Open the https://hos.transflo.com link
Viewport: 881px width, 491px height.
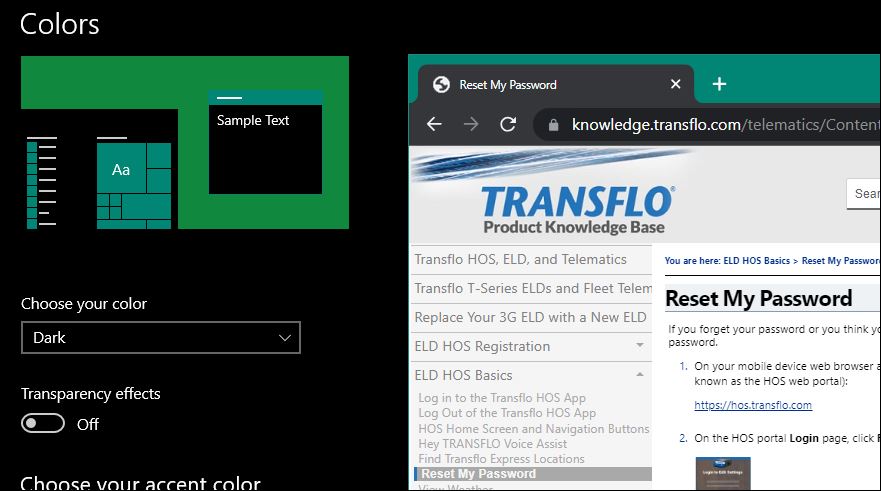point(753,405)
